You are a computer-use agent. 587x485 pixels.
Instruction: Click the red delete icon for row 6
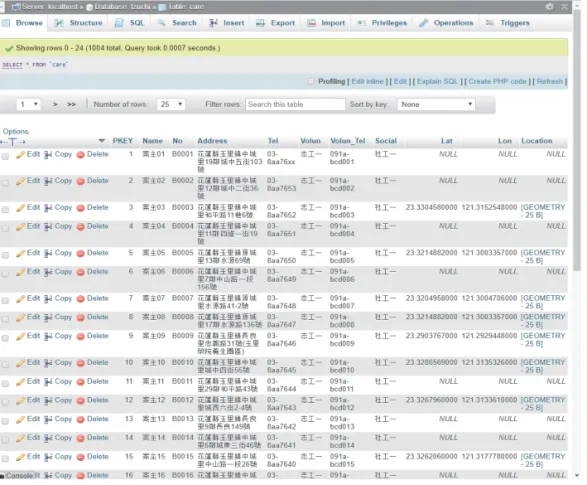point(80,272)
